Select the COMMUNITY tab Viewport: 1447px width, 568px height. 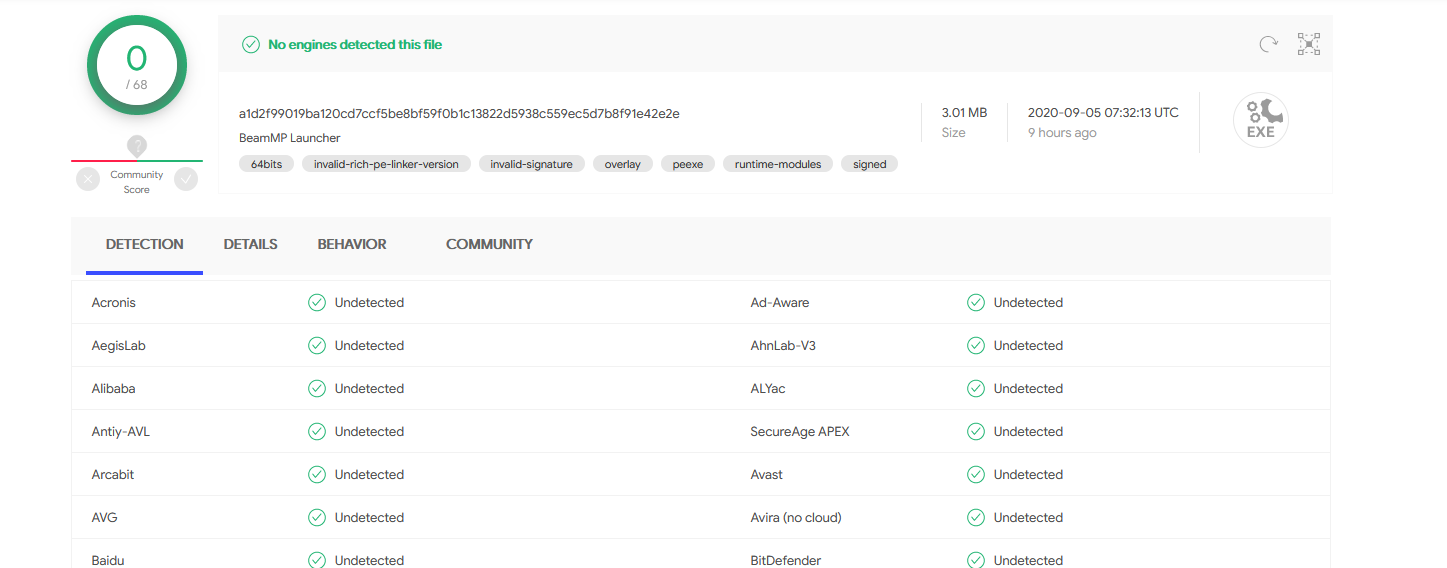(489, 244)
